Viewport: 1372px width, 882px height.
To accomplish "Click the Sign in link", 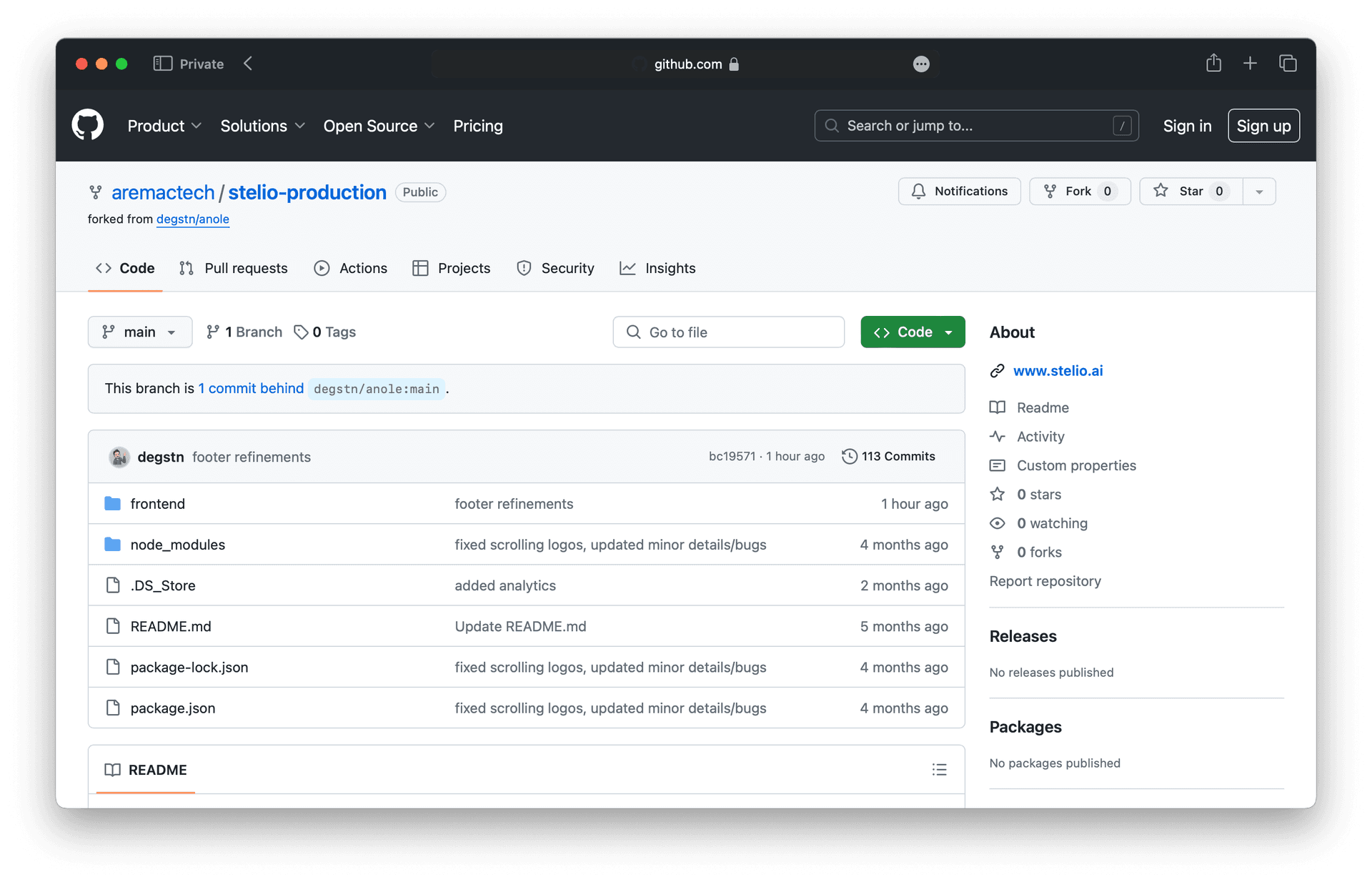I will tap(1187, 126).
